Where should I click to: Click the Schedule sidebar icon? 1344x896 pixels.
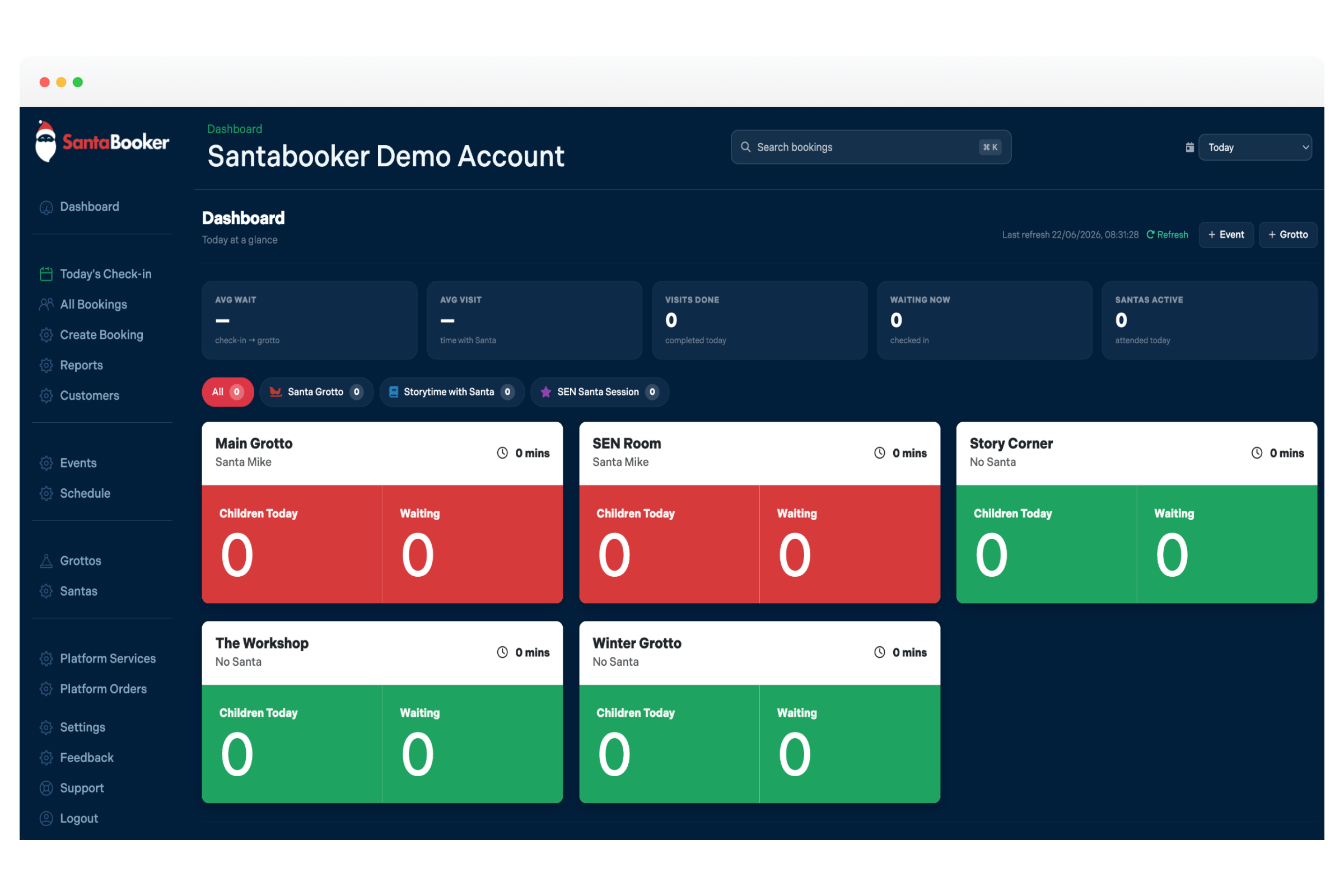click(46, 493)
